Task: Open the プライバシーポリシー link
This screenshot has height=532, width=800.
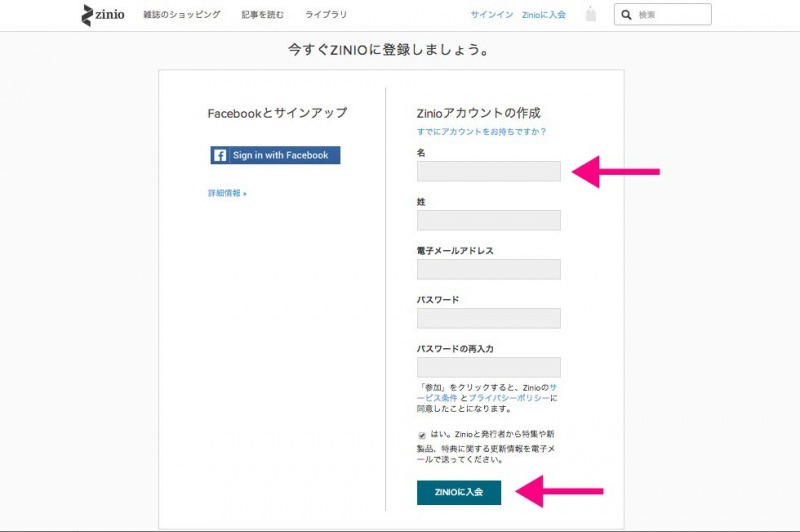Action: click(509, 397)
